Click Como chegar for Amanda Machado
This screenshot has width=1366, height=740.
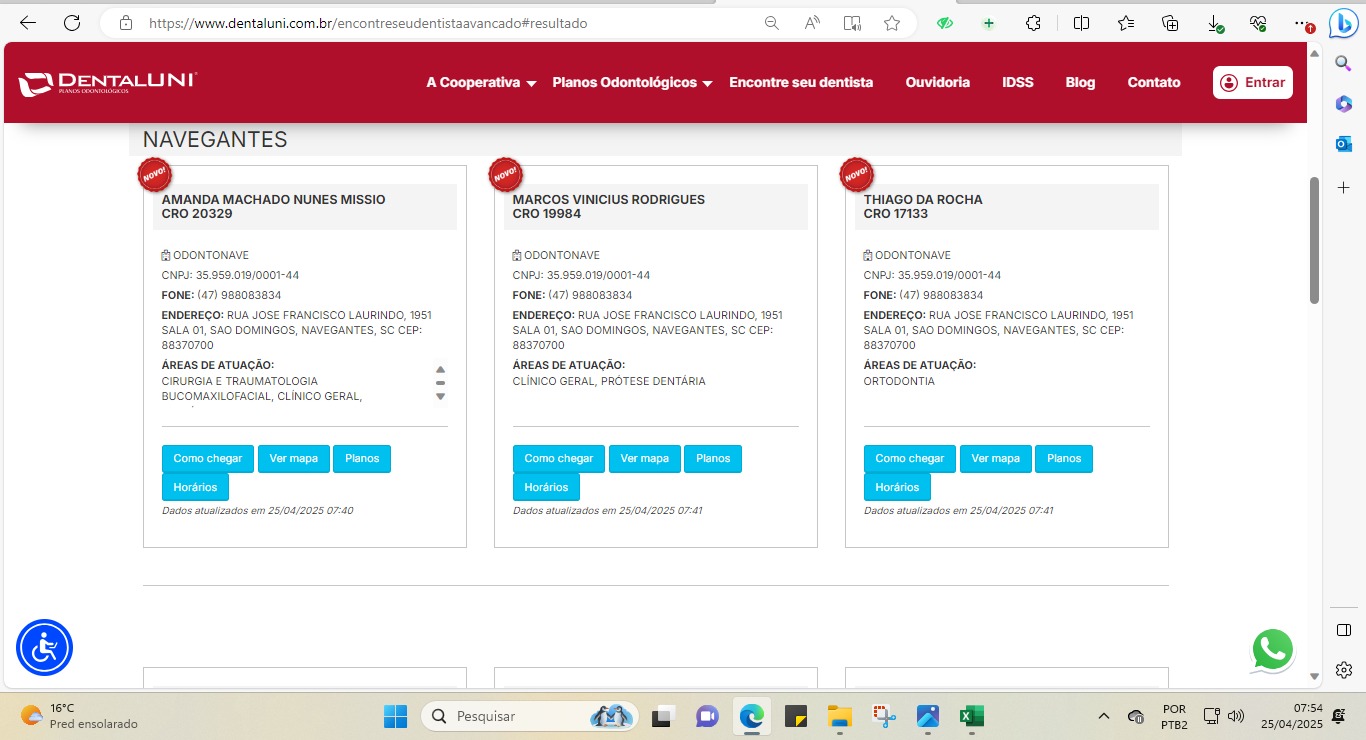click(x=208, y=458)
